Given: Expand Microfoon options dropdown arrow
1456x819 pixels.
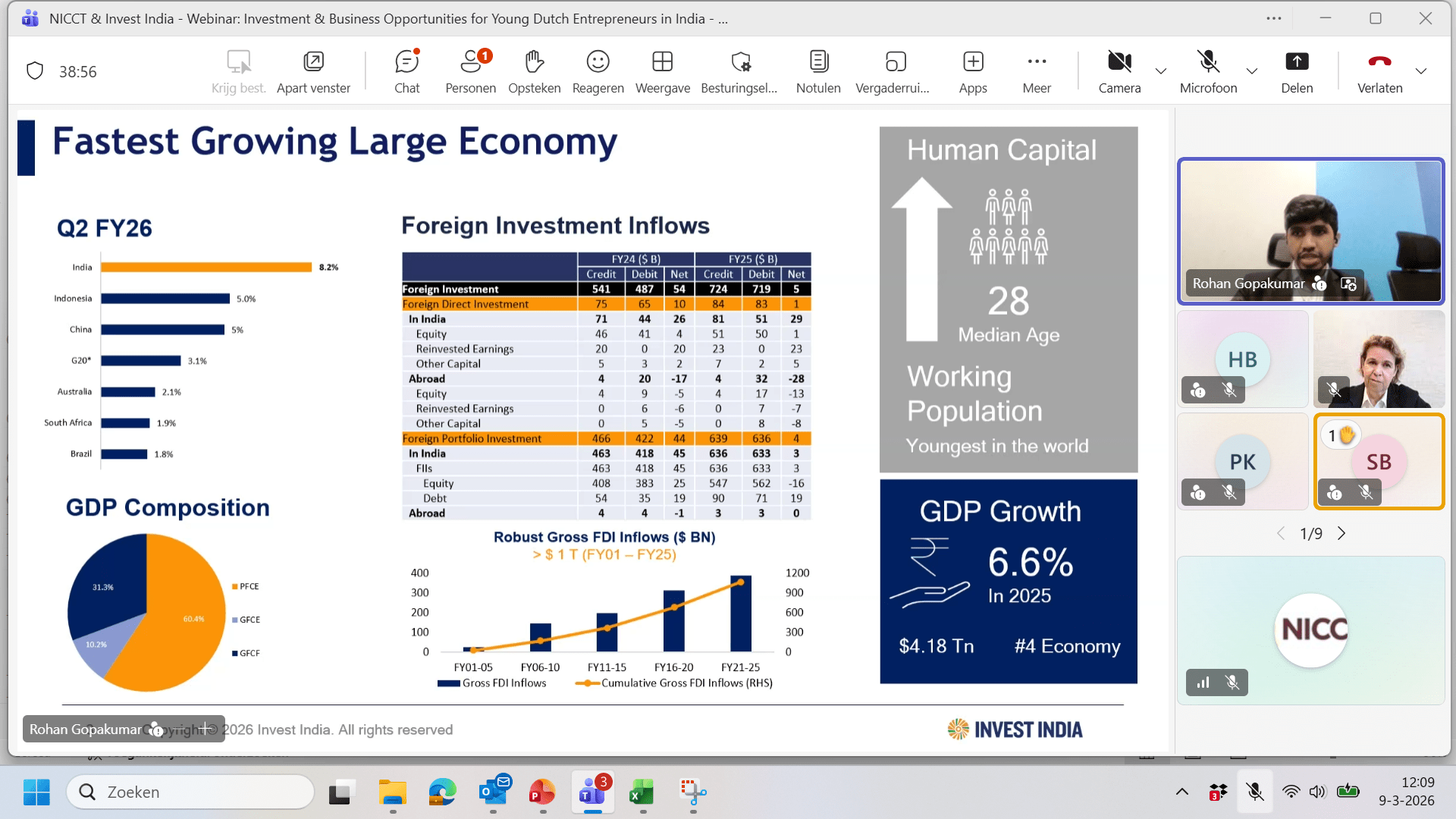Looking at the screenshot, I should pyautogui.click(x=1252, y=71).
